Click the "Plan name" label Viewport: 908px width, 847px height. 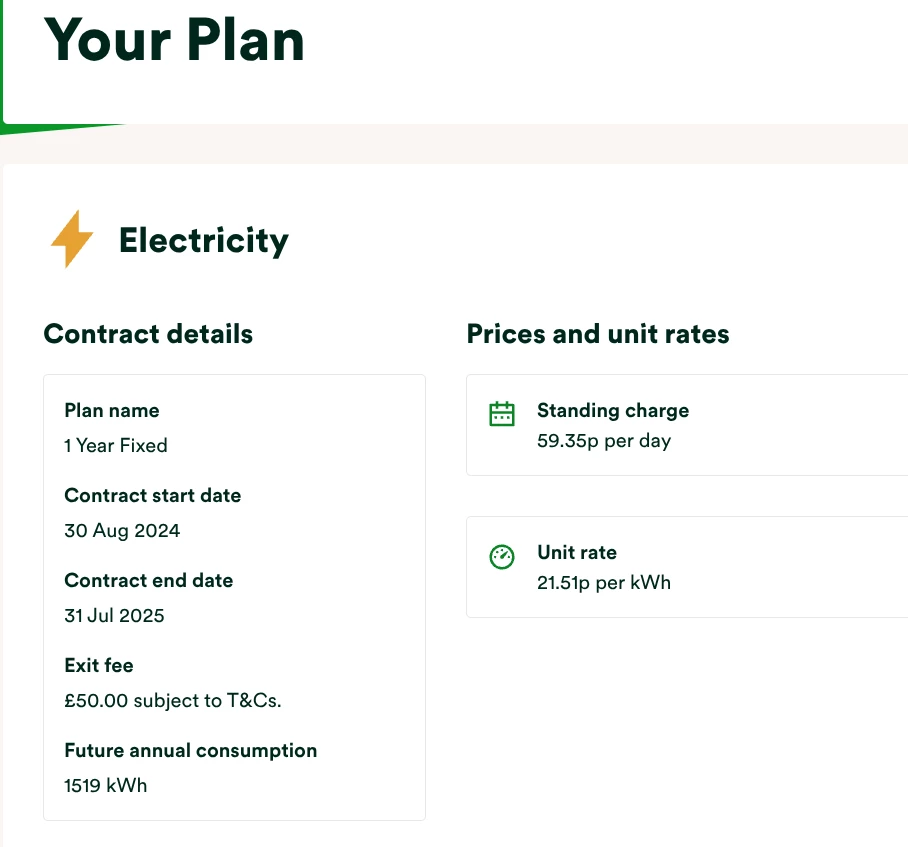click(x=111, y=410)
